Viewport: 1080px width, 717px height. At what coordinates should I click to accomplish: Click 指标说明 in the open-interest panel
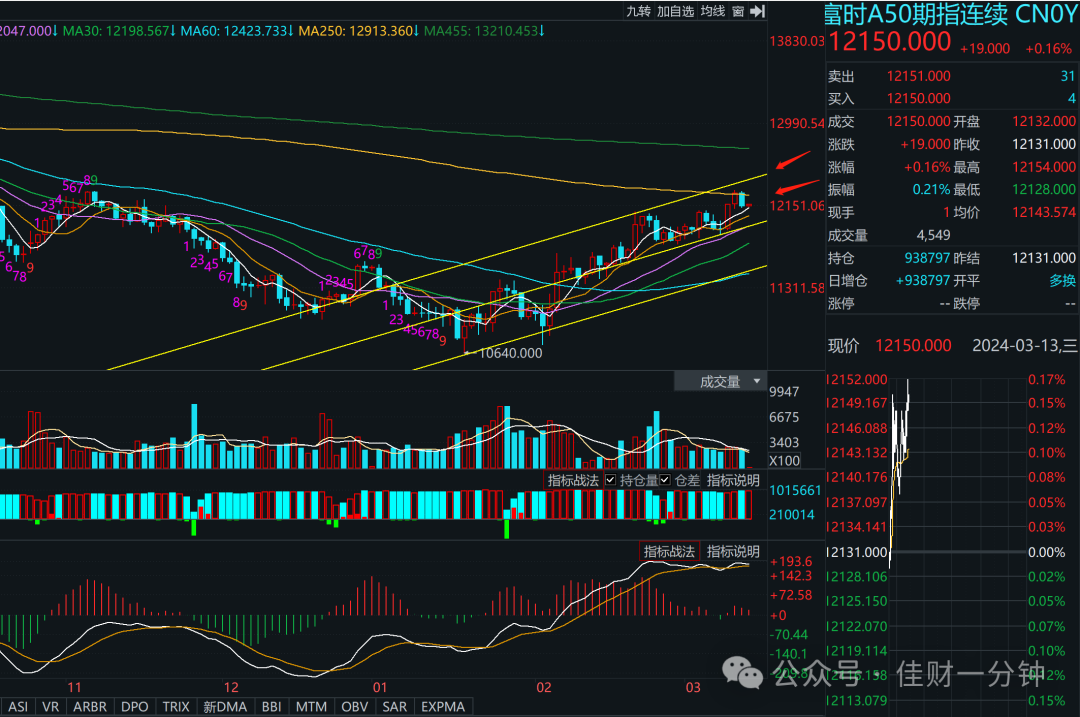tap(733, 480)
